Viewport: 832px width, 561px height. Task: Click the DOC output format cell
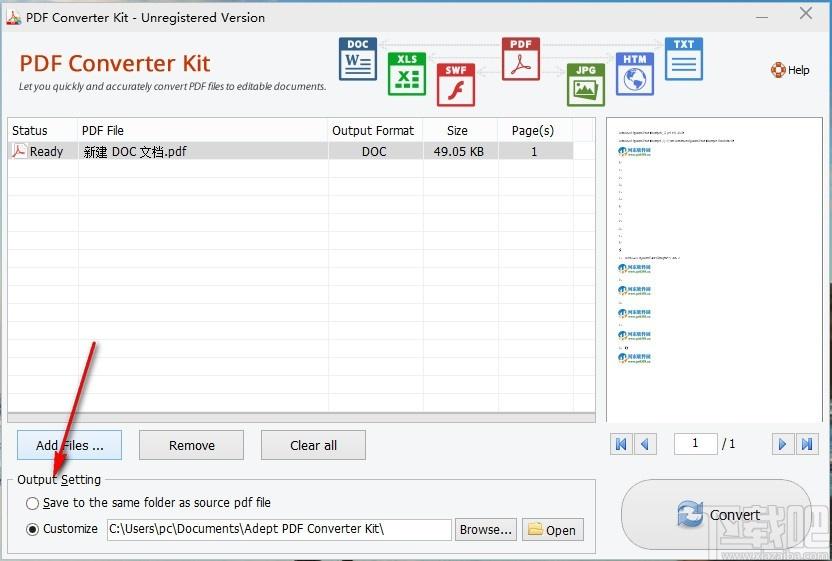click(x=375, y=152)
